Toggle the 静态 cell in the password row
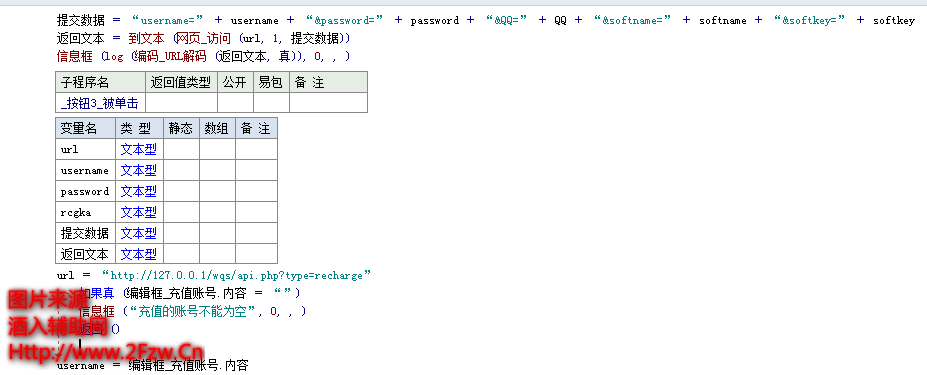 (x=181, y=191)
